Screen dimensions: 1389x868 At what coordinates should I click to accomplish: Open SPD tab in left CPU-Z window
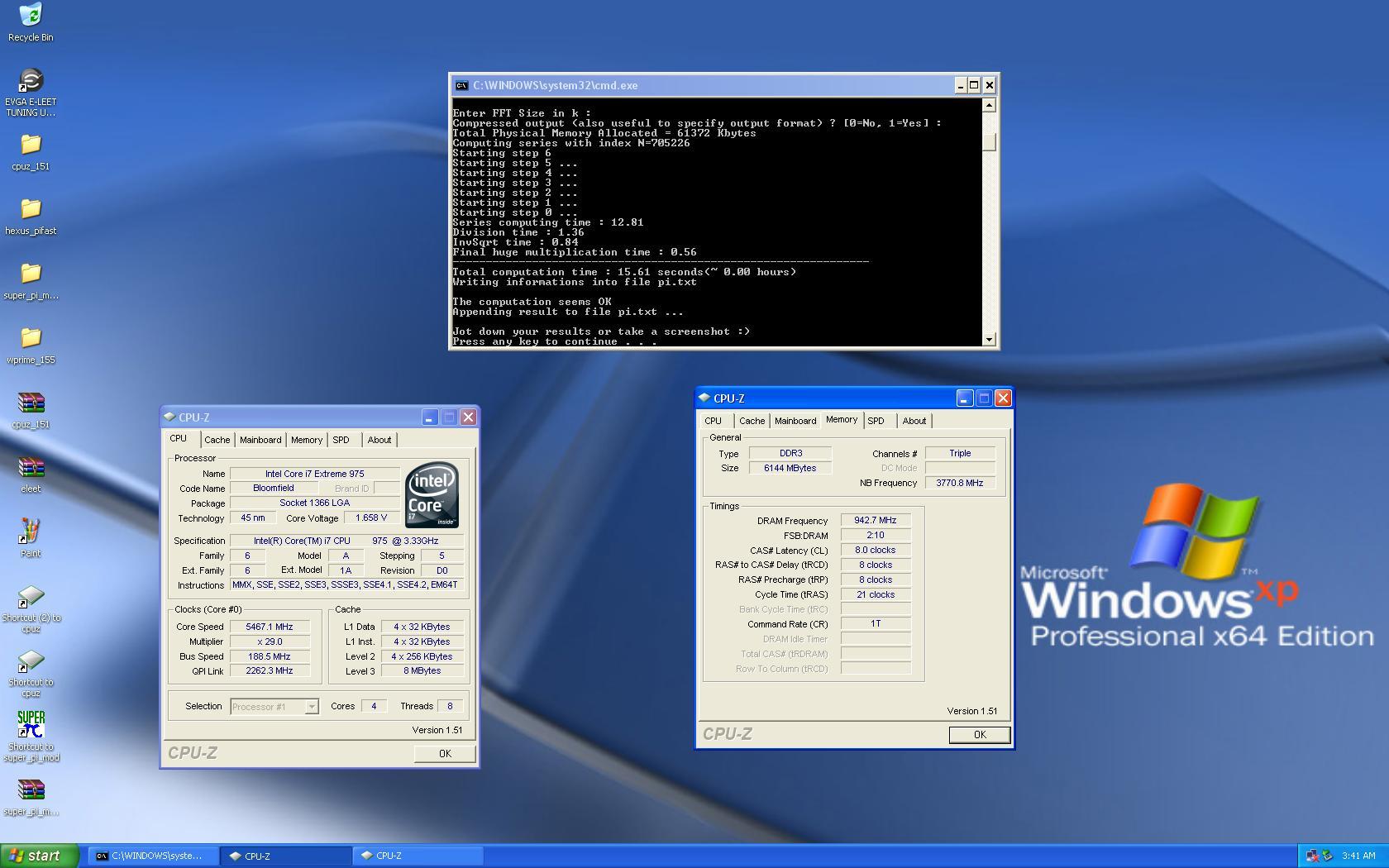(x=341, y=440)
